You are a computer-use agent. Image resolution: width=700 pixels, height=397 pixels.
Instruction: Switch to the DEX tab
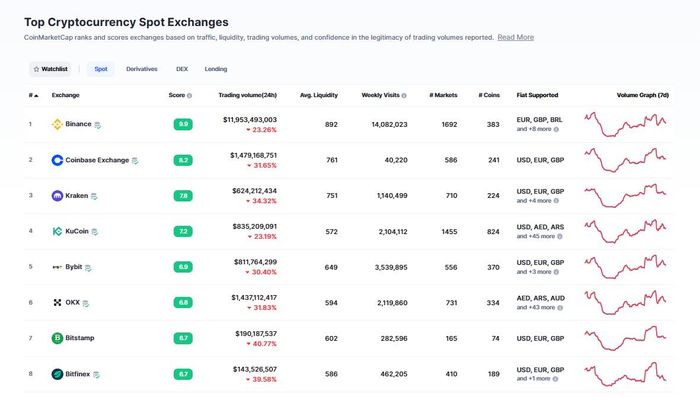182,69
